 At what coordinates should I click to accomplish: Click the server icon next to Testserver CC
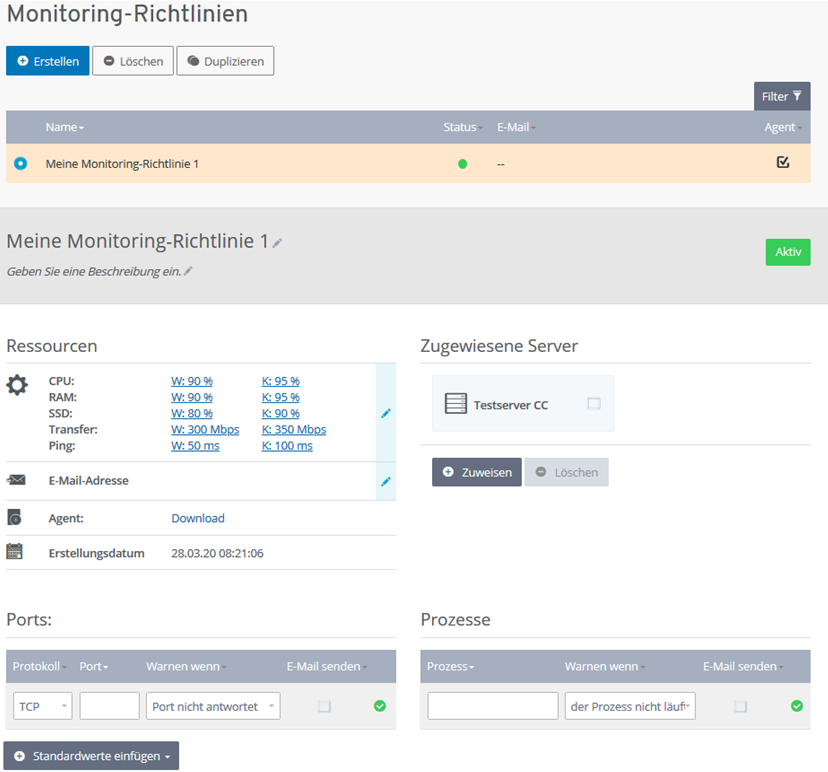455,403
